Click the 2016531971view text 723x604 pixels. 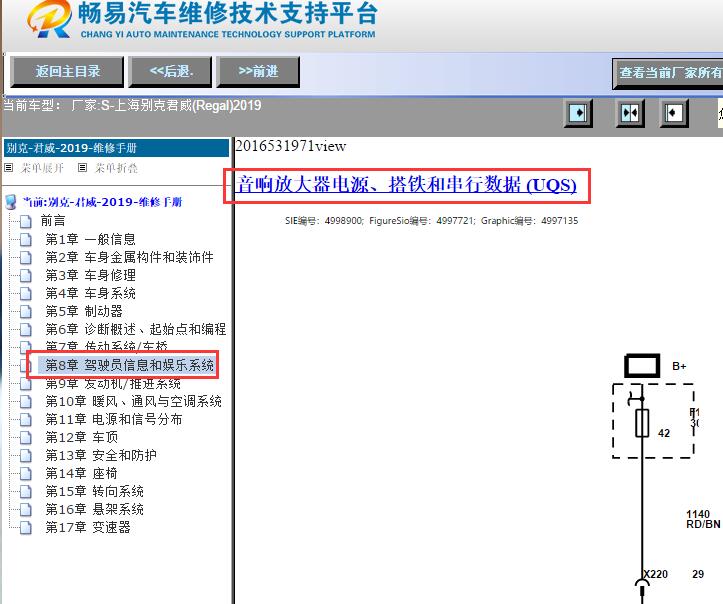click(290, 146)
